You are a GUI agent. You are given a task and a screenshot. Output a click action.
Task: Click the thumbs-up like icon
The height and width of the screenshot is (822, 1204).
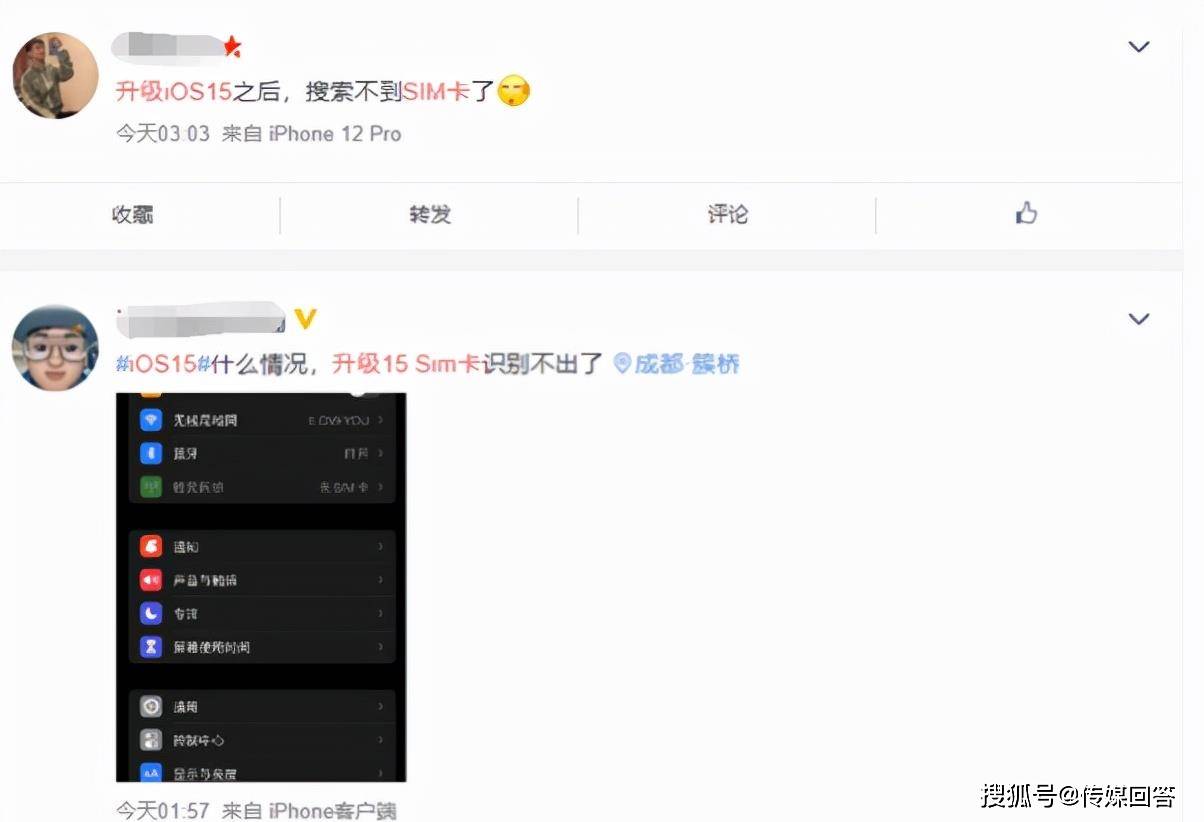[1026, 213]
